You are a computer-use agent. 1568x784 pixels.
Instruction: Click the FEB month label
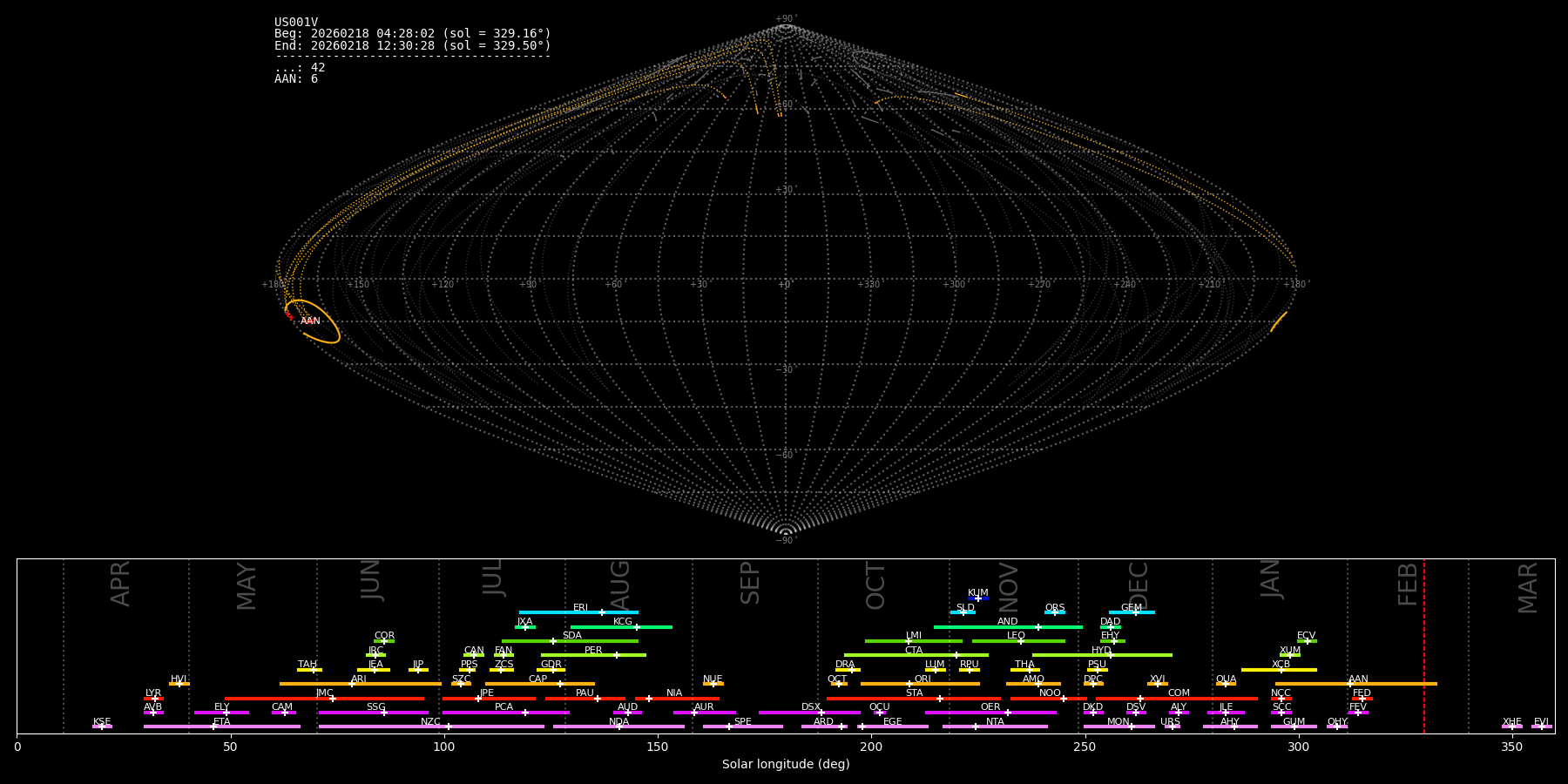click(1408, 584)
